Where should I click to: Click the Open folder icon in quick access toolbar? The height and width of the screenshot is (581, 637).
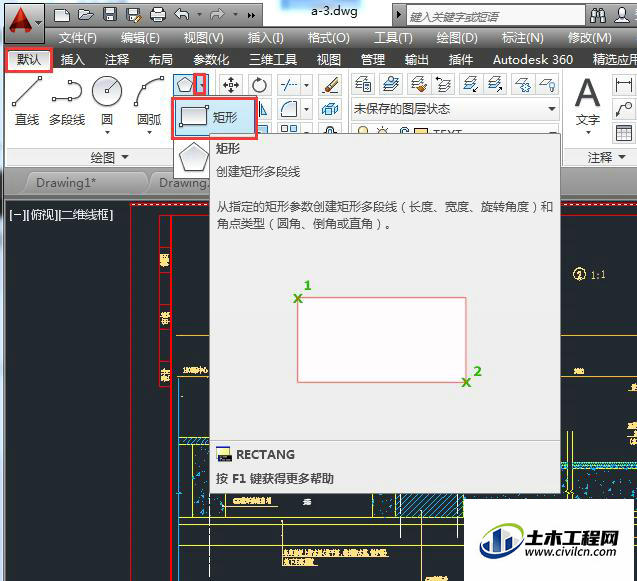(86, 15)
